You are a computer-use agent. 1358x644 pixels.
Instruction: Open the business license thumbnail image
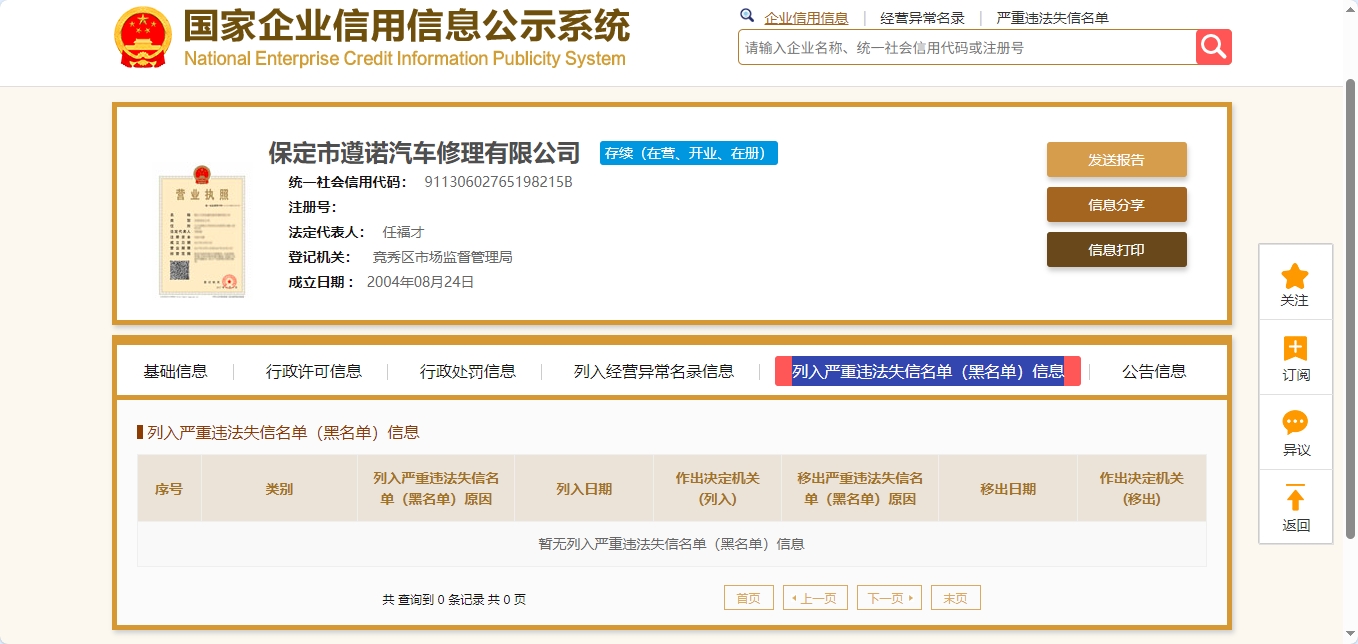tap(202, 232)
